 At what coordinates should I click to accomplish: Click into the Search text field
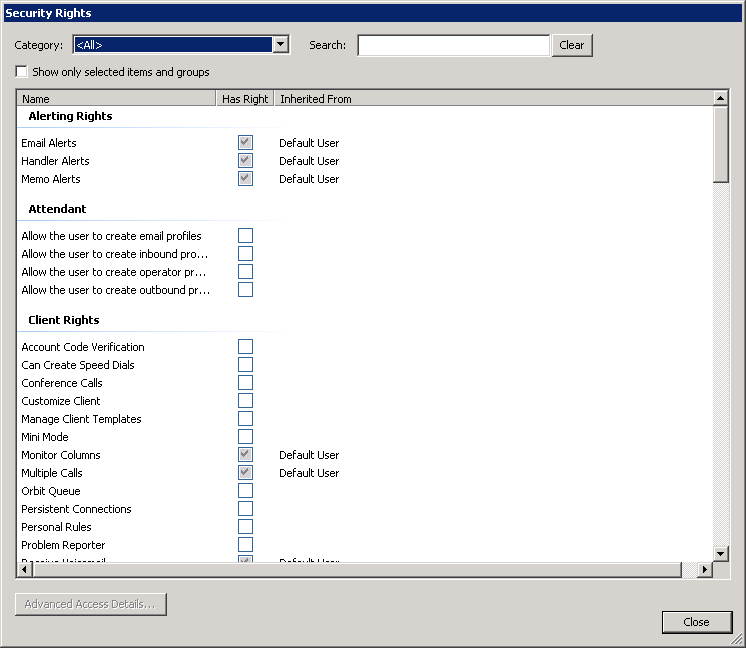[453, 45]
